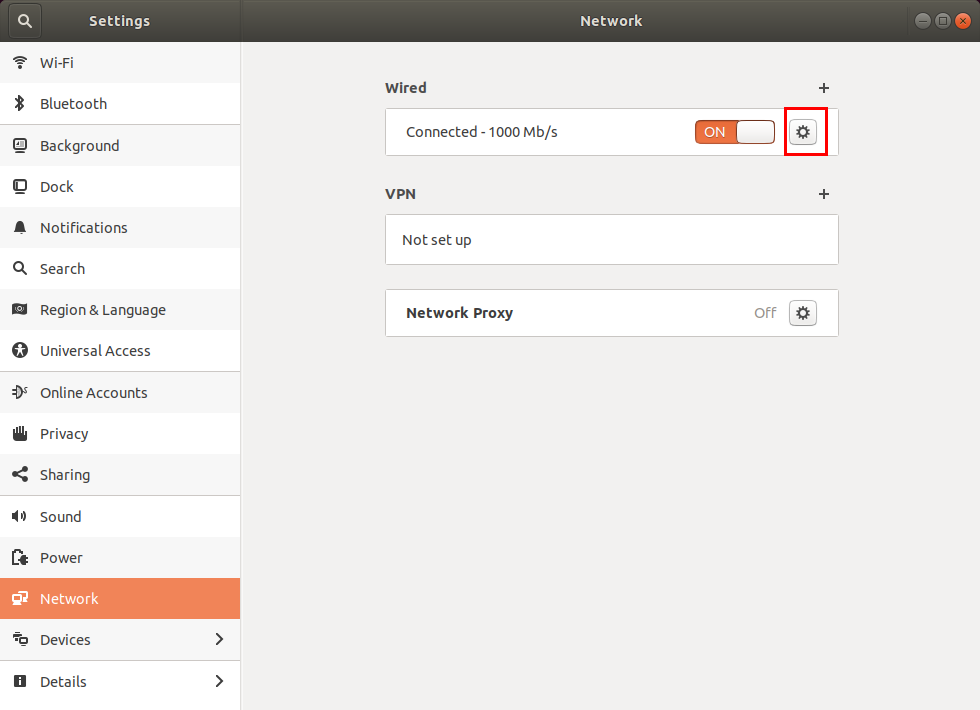Add a new wired connection with plus

(x=824, y=88)
